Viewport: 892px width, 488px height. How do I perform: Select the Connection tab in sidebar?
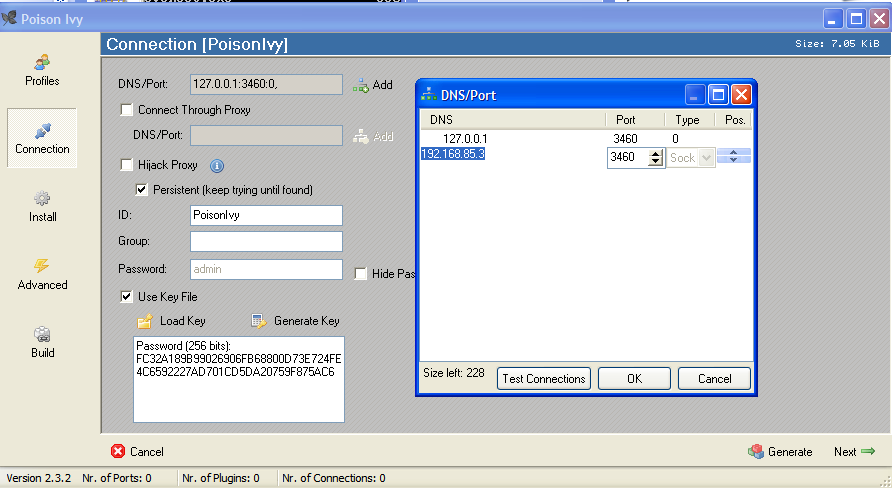pyautogui.click(x=42, y=138)
